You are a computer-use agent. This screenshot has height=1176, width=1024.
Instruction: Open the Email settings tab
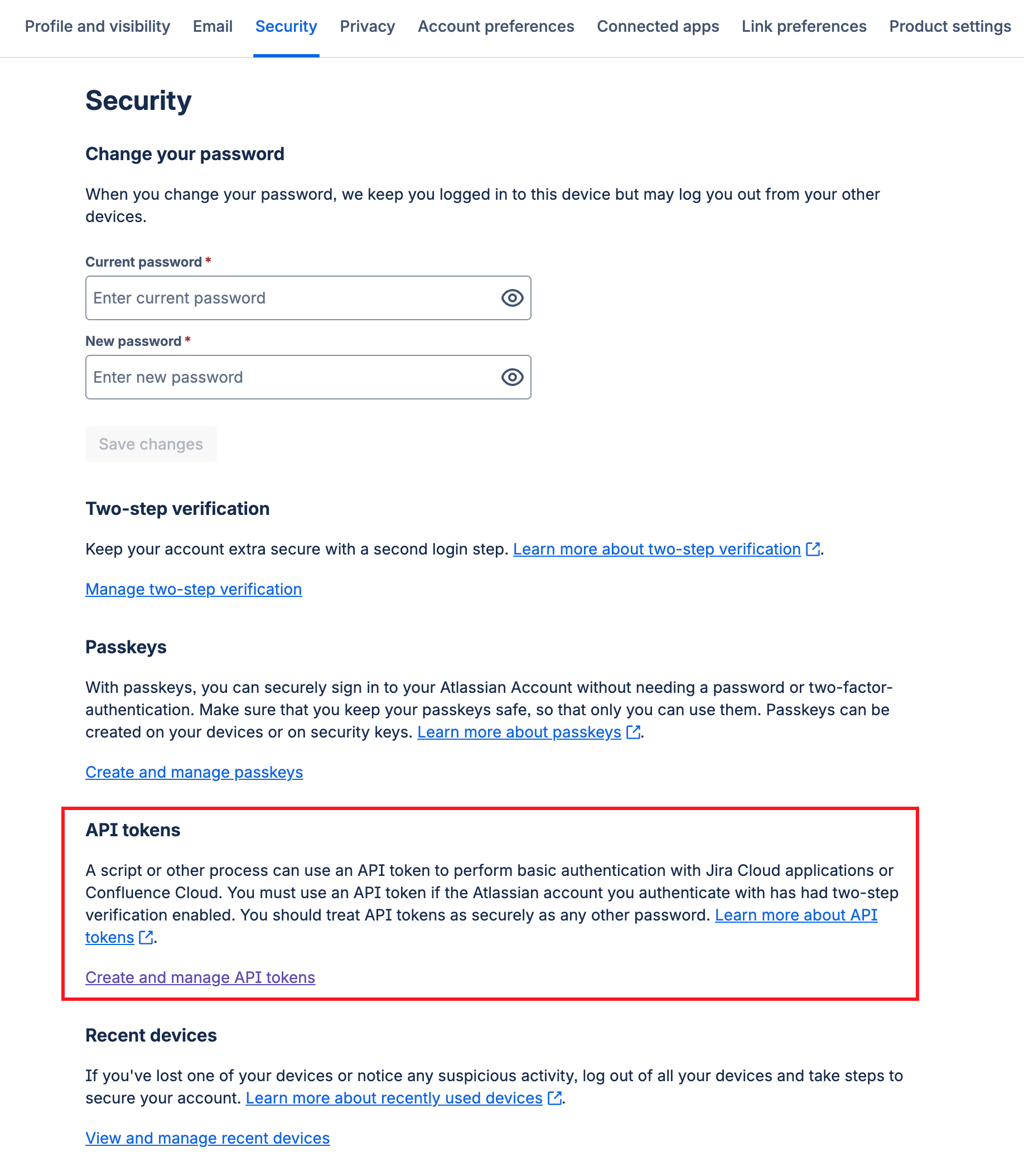pyautogui.click(x=212, y=26)
